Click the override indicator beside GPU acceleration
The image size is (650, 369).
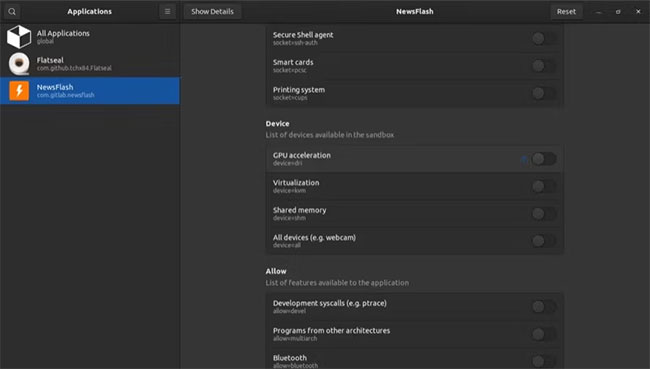pos(524,159)
